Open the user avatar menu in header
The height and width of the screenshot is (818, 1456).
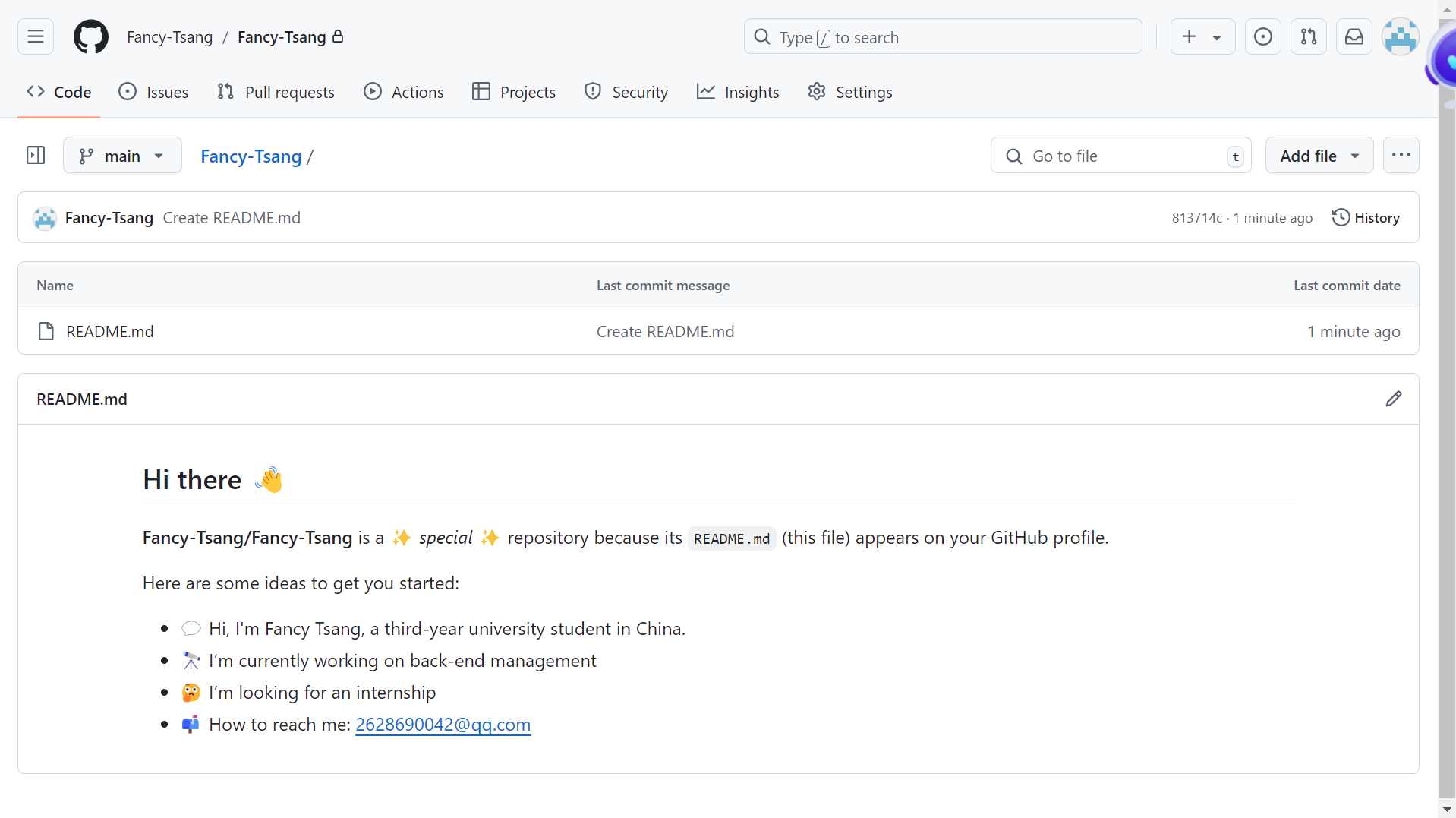[x=1401, y=36]
